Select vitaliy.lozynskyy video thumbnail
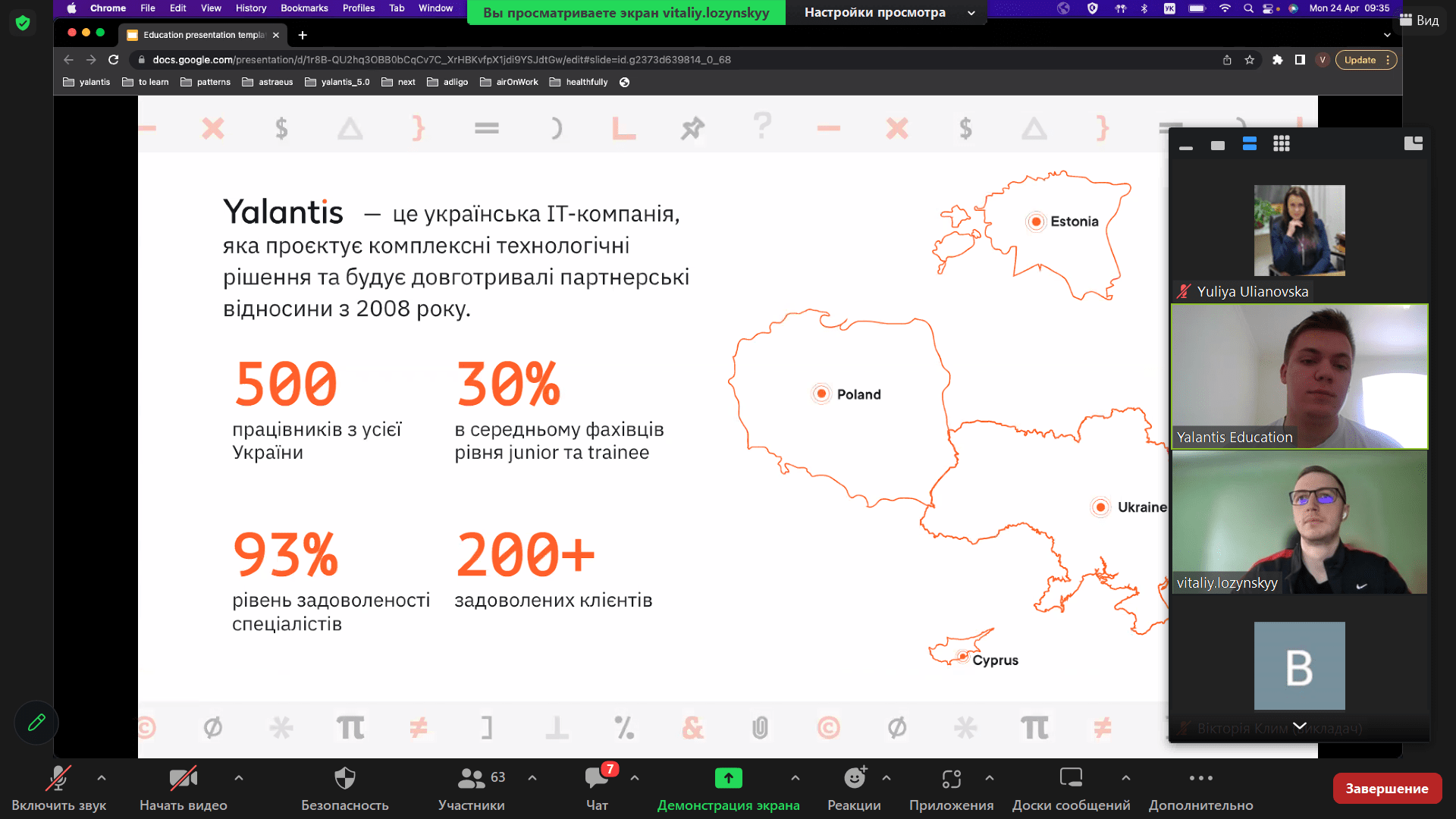This screenshot has width=1456, height=819. tap(1300, 522)
